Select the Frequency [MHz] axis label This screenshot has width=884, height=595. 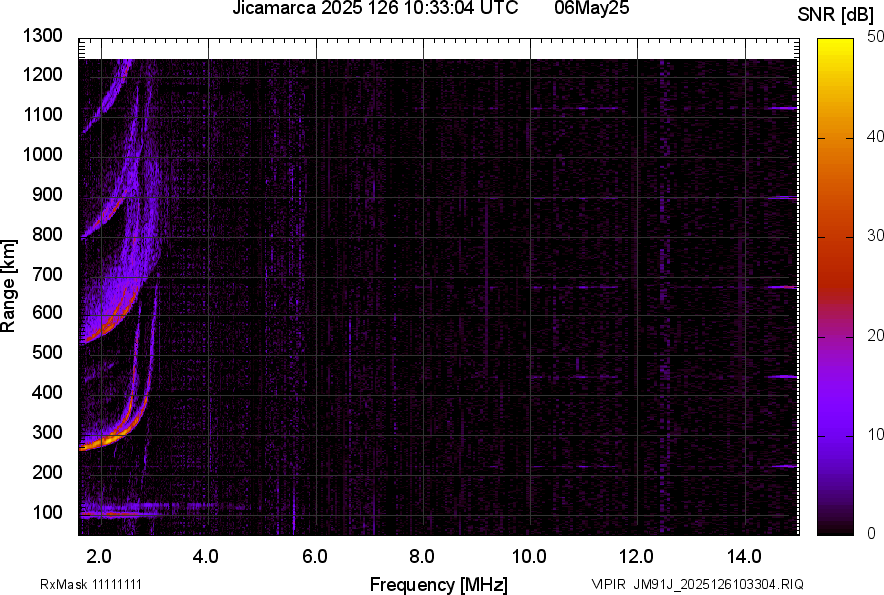pos(438,584)
